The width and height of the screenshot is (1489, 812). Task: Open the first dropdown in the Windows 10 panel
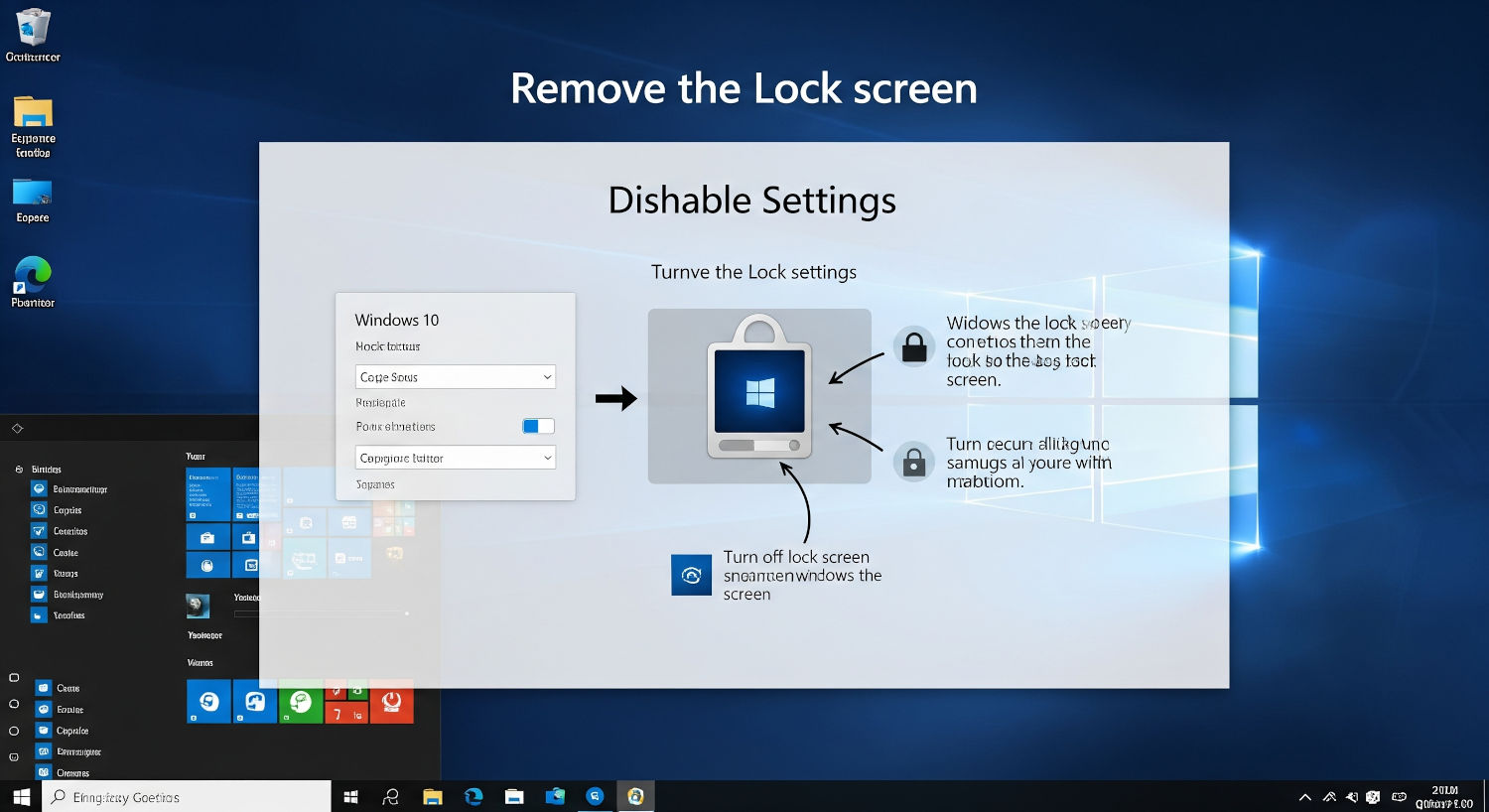(455, 376)
